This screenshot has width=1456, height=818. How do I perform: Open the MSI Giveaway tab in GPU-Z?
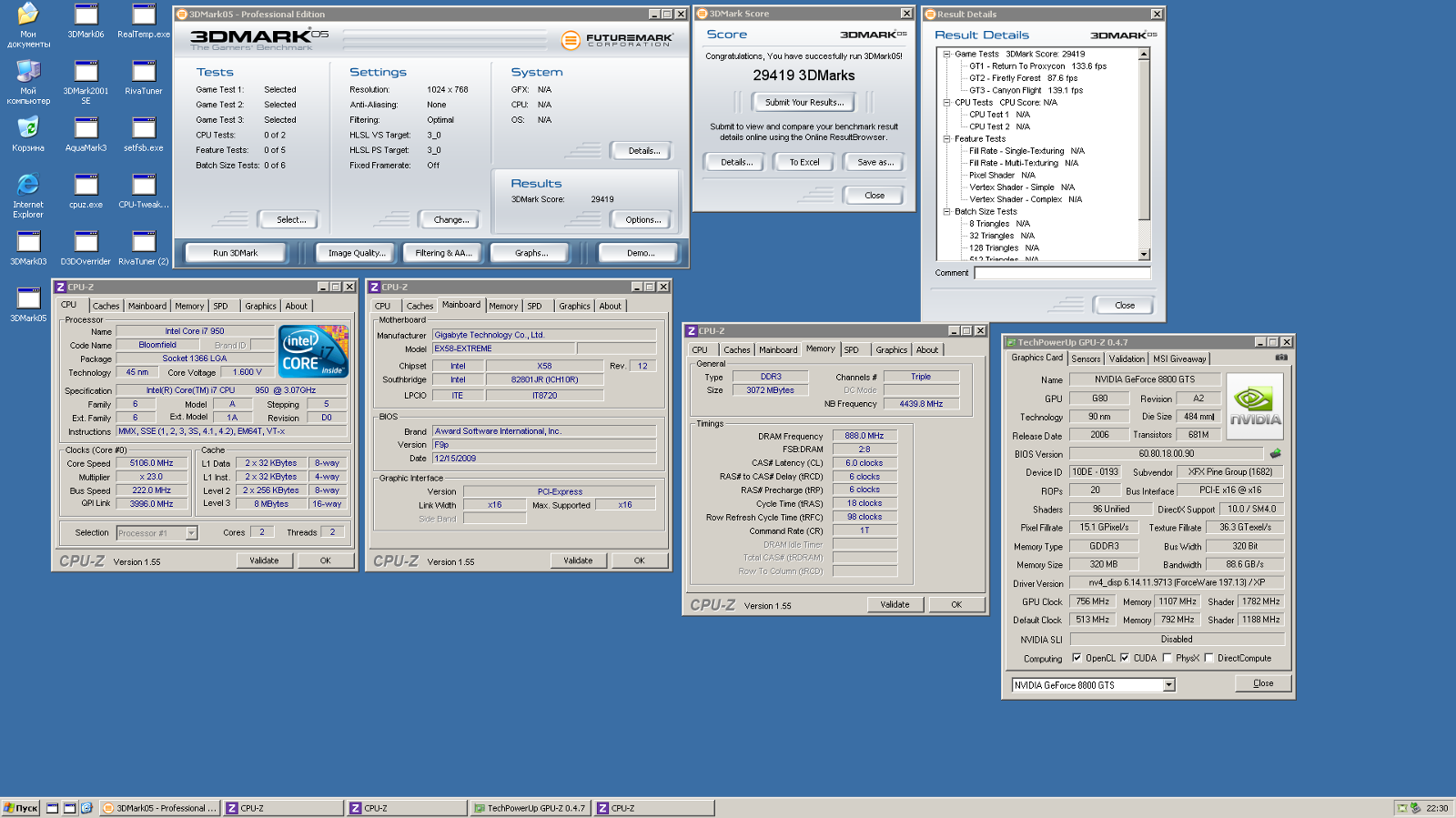(1179, 359)
